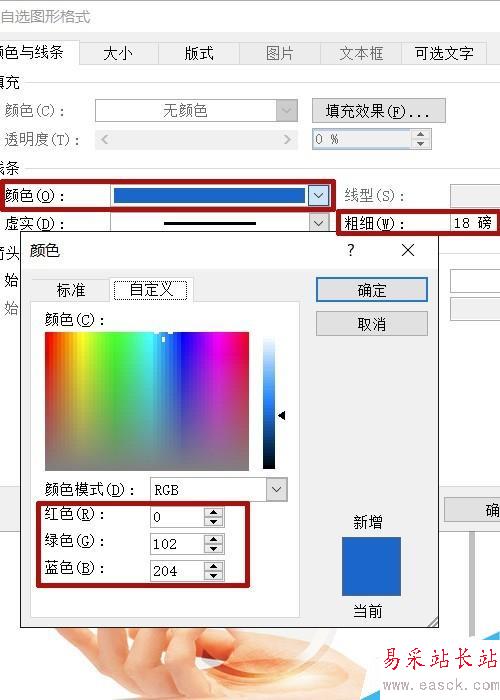Increase the 蓝色(B) value stepper up
The height and width of the screenshot is (700, 500).
[x=214, y=566]
